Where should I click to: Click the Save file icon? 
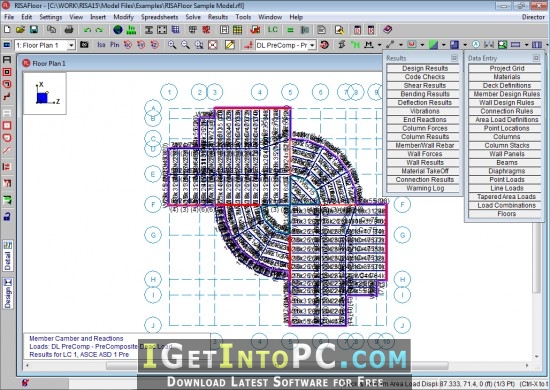point(34,30)
